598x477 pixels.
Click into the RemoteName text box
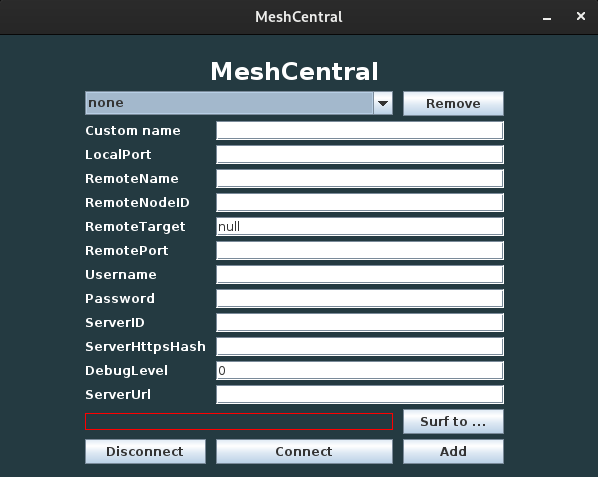tap(360, 179)
